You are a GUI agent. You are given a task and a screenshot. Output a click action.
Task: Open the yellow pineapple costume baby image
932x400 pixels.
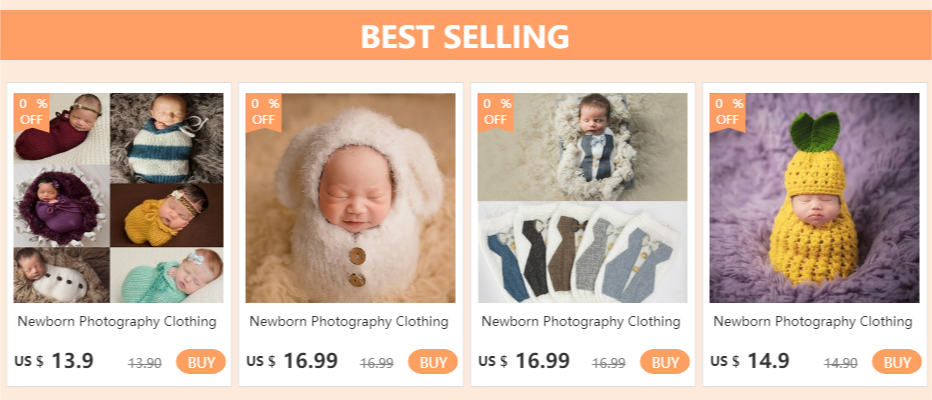814,198
